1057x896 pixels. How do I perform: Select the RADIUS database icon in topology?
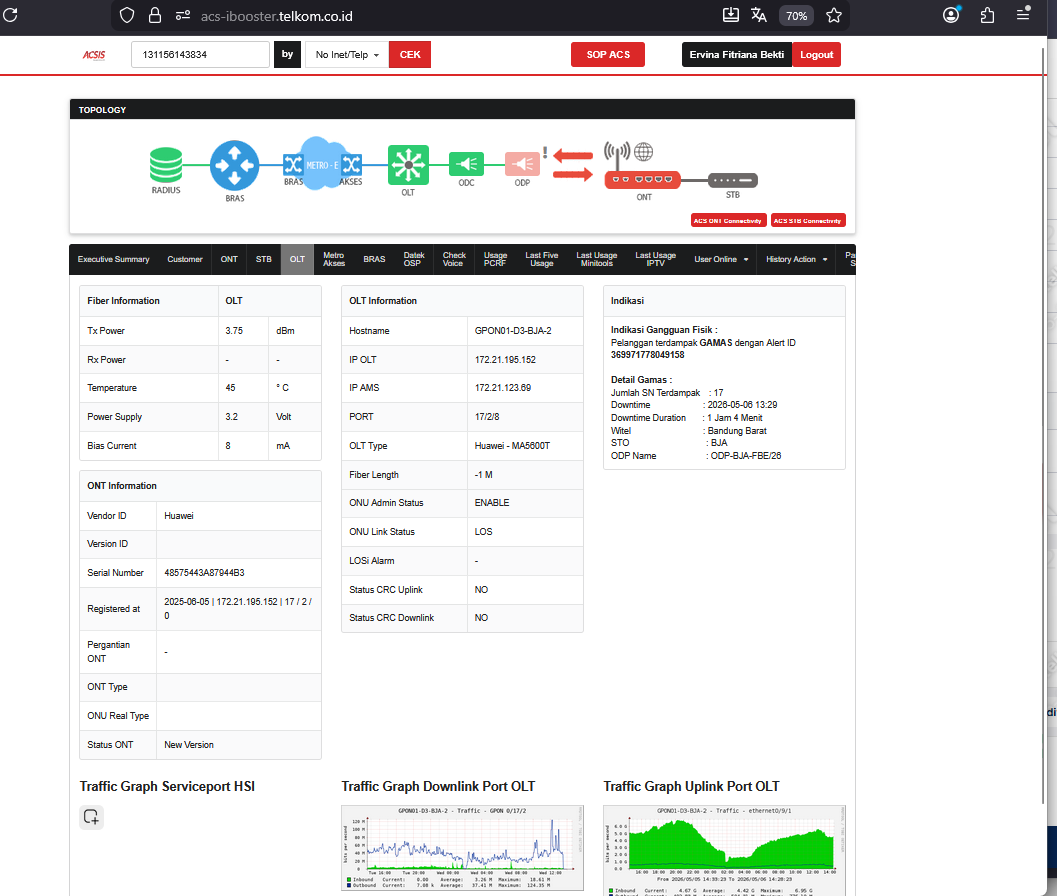[166, 165]
